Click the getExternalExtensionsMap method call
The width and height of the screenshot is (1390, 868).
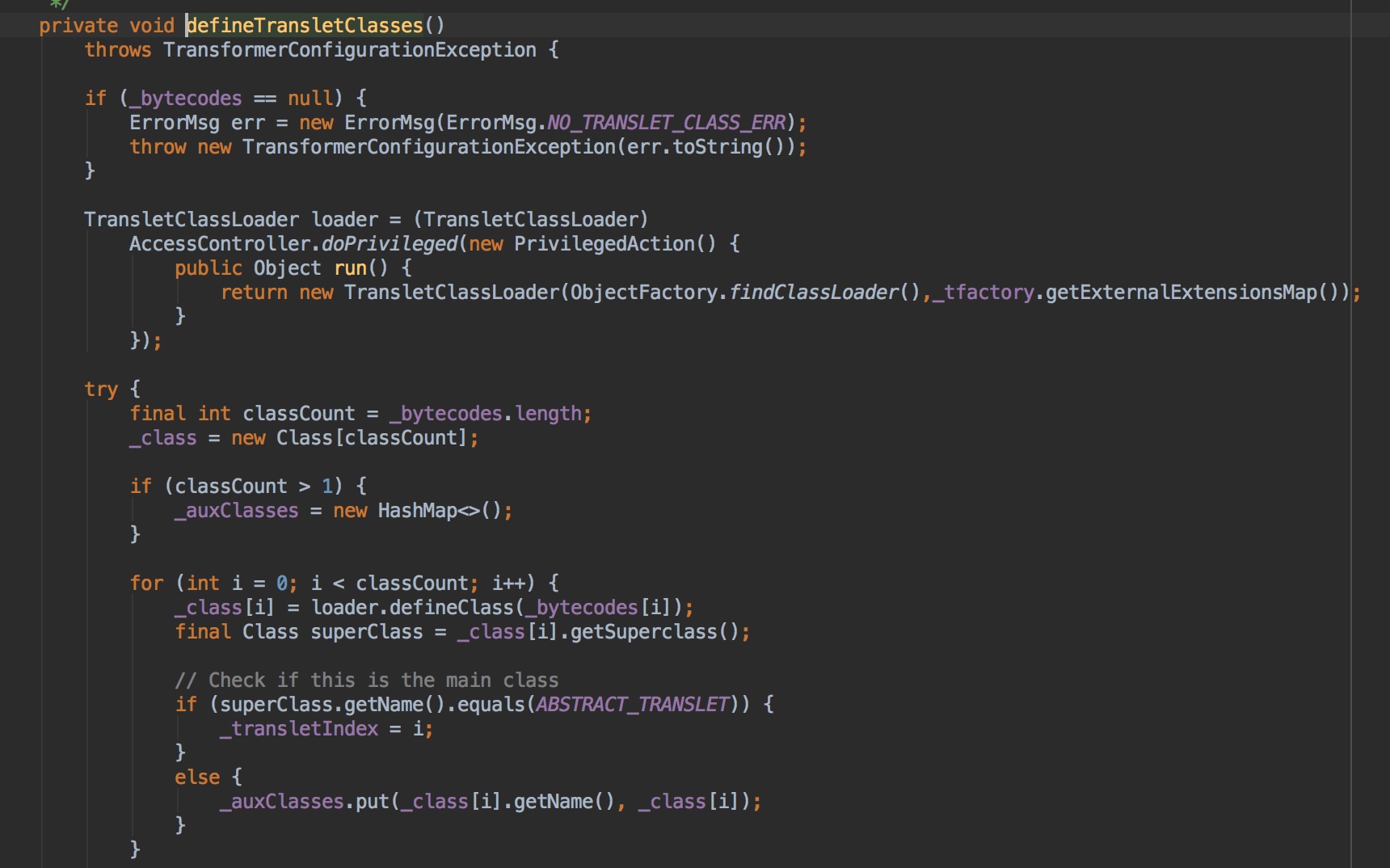1181,293
